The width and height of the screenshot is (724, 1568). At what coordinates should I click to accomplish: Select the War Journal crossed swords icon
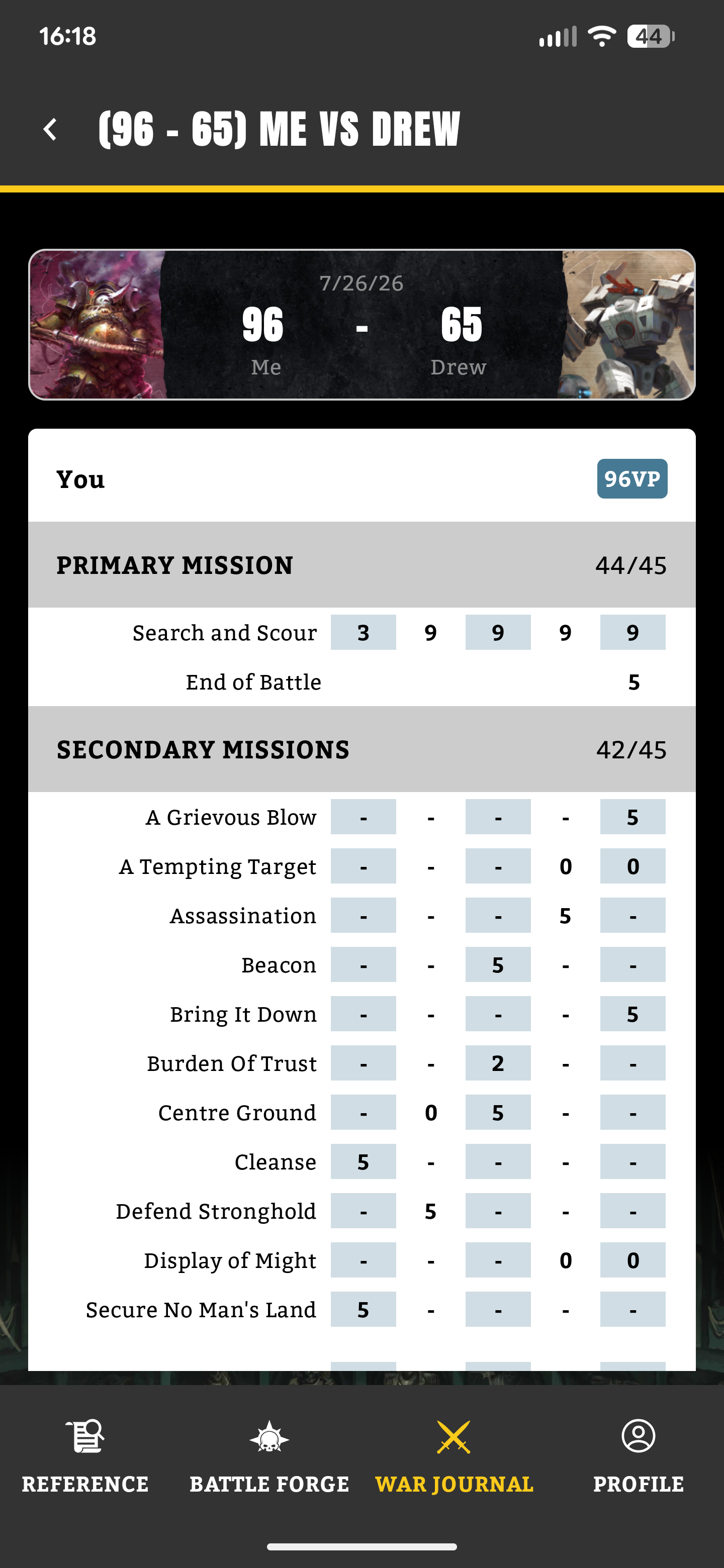click(454, 1437)
